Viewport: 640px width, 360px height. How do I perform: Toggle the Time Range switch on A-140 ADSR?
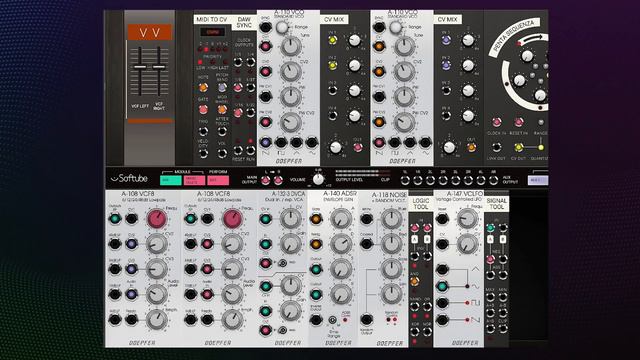coord(333,320)
